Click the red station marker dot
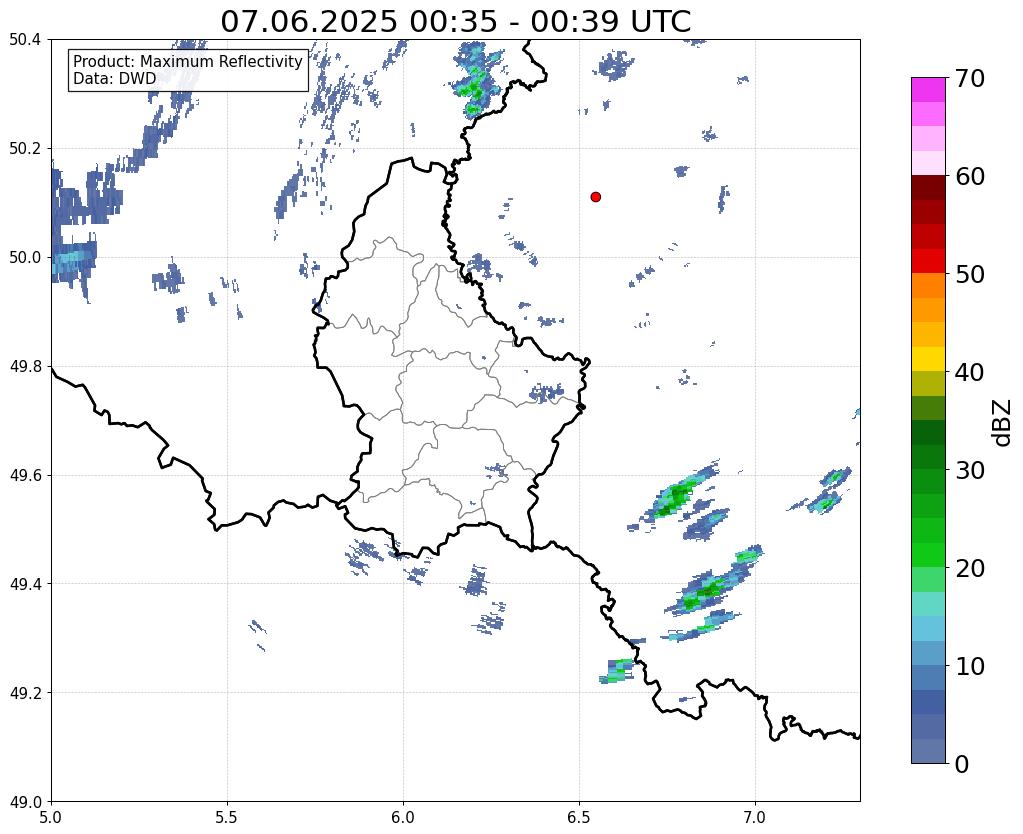 596,196
